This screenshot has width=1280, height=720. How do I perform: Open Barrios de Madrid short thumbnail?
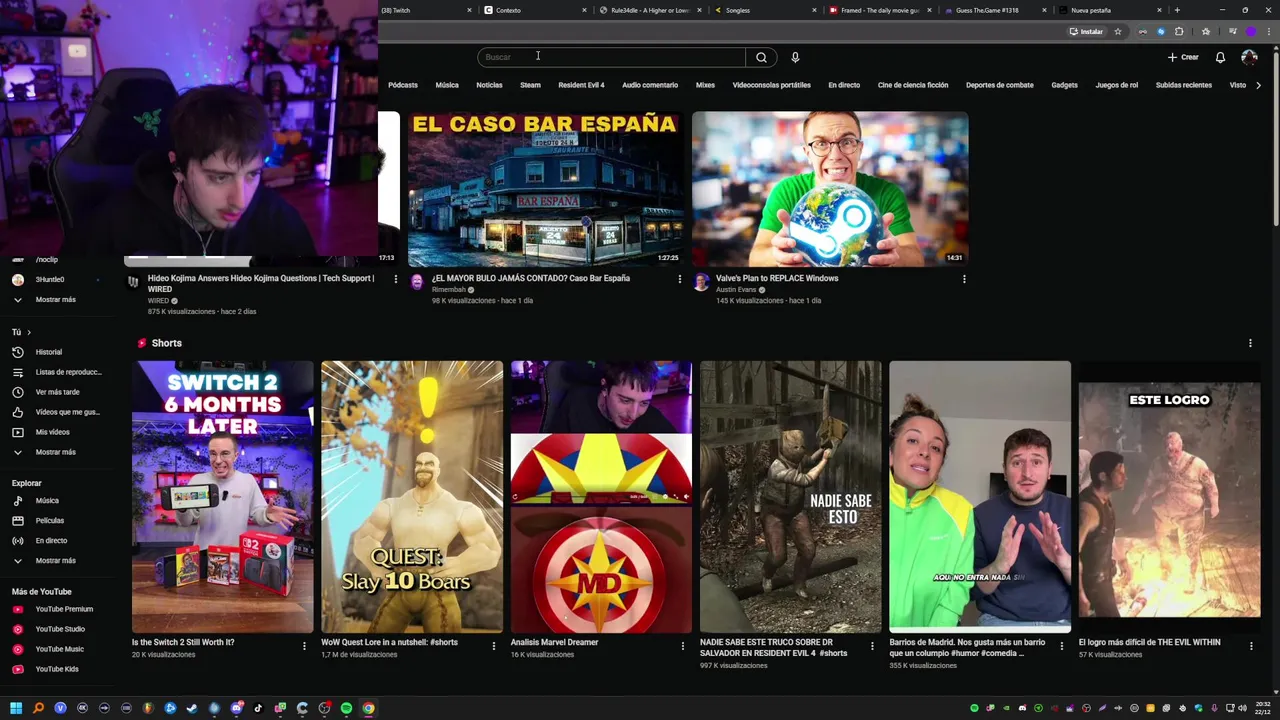tap(980, 497)
